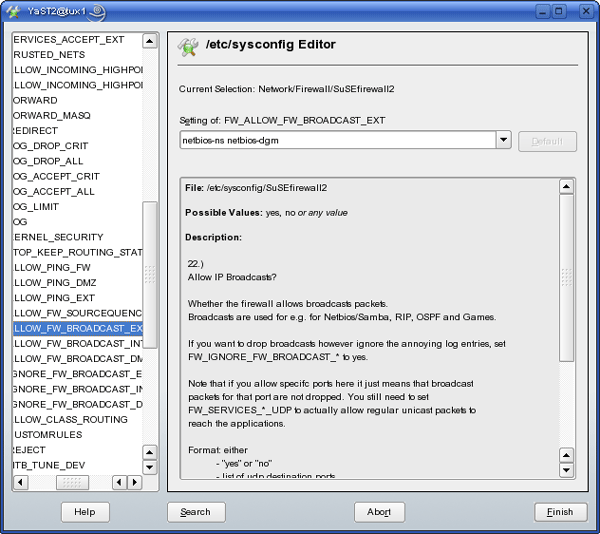This screenshot has height=534, width=600.
Task: Select the LLOW_FW_SOURCEQUENC entry
Action: pyautogui.click(x=78, y=313)
